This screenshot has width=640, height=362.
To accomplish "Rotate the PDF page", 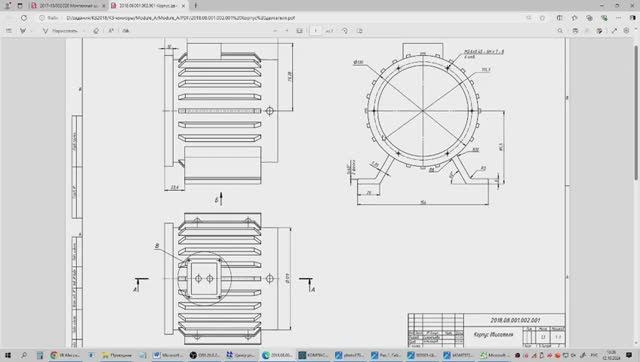I will click(x=345, y=31).
